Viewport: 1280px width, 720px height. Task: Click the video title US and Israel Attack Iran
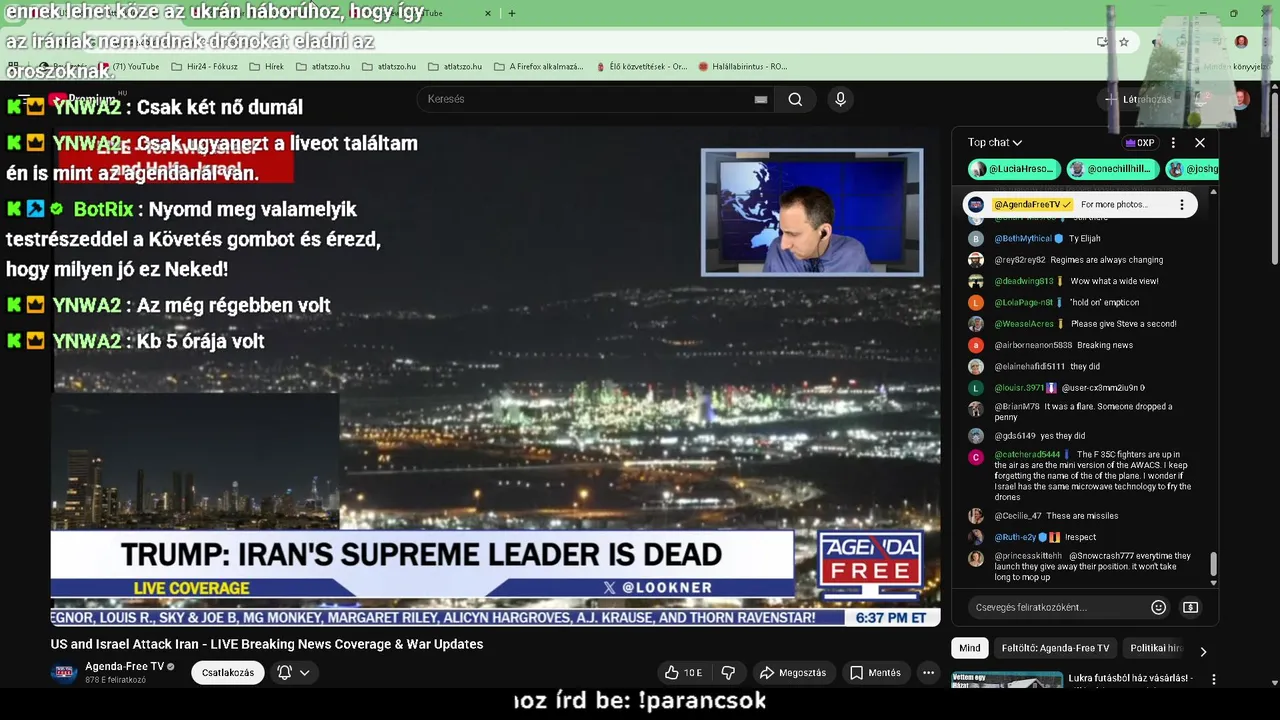(x=267, y=644)
